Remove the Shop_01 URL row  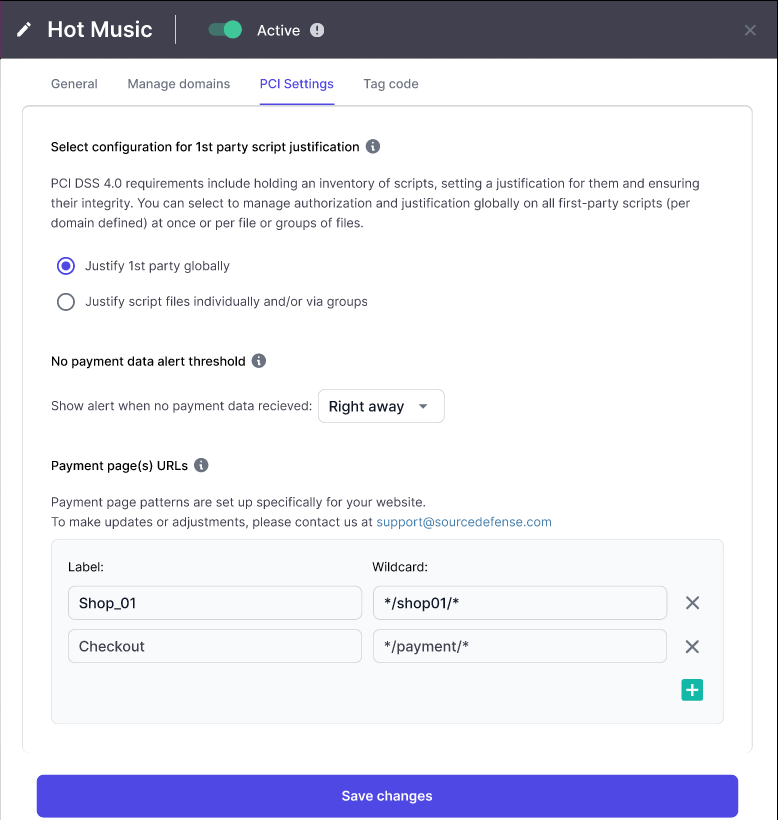(x=692, y=603)
